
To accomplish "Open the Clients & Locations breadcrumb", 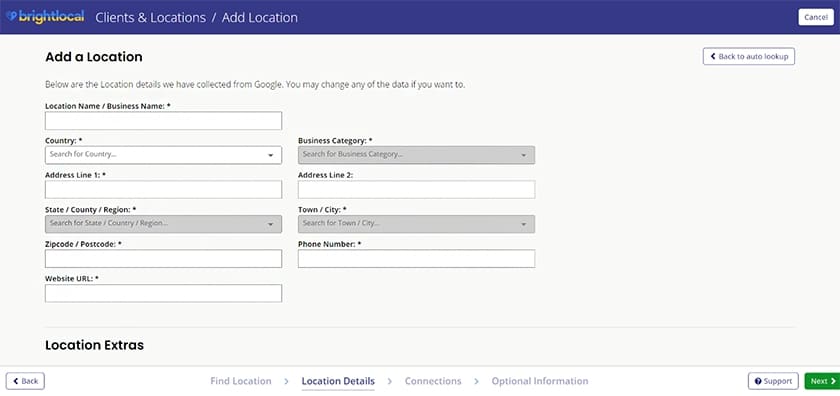I will tap(151, 17).
